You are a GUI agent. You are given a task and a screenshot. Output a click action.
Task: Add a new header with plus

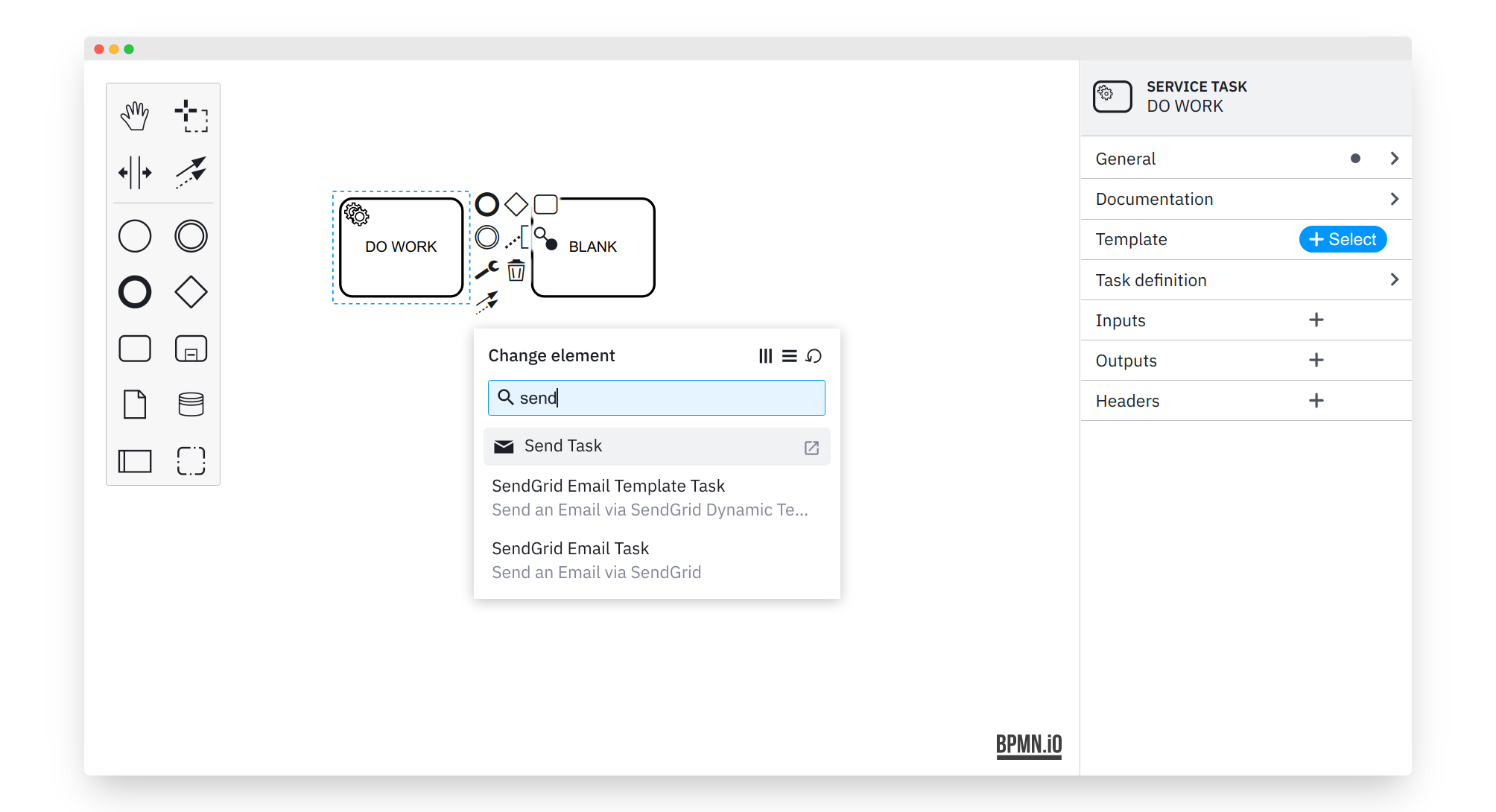tap(1316, 401)
